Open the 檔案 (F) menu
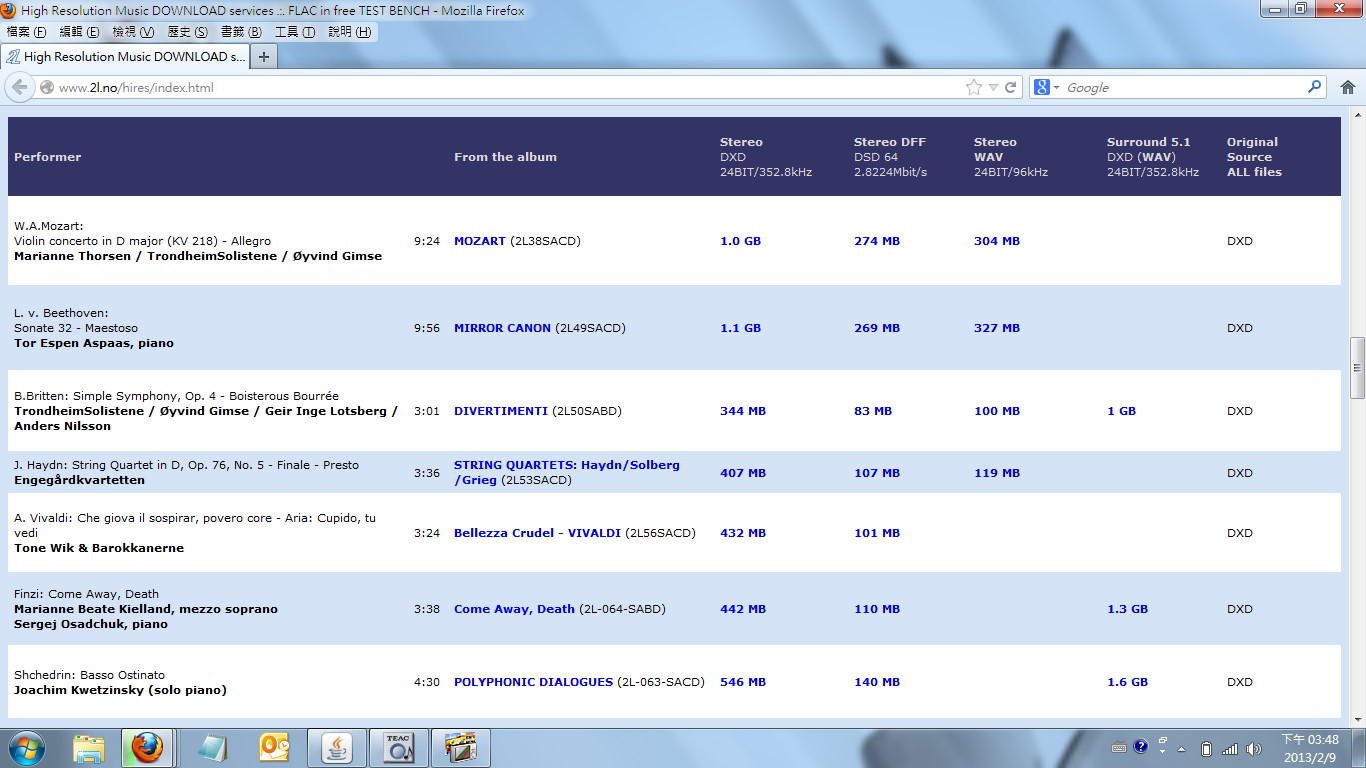 pyautogui.click(x=26, y=32)
